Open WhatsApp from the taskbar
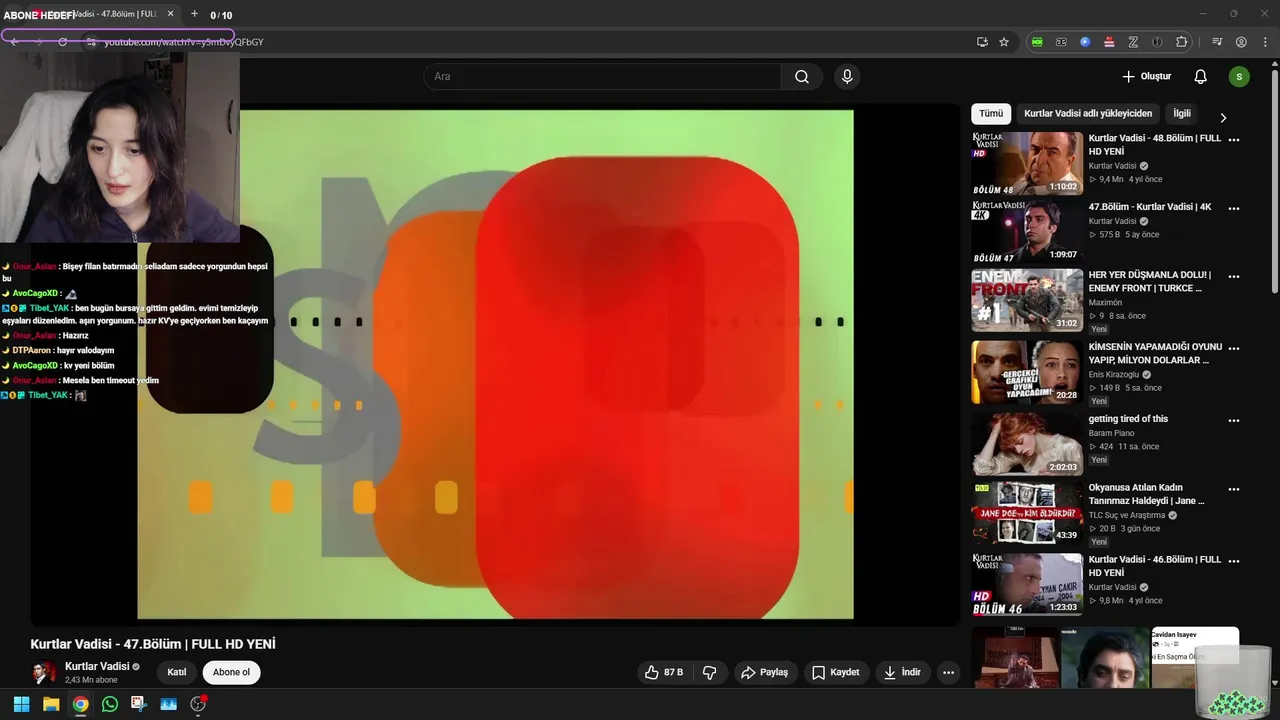Viewport: 1280px width, 720px height. [110, 704]
